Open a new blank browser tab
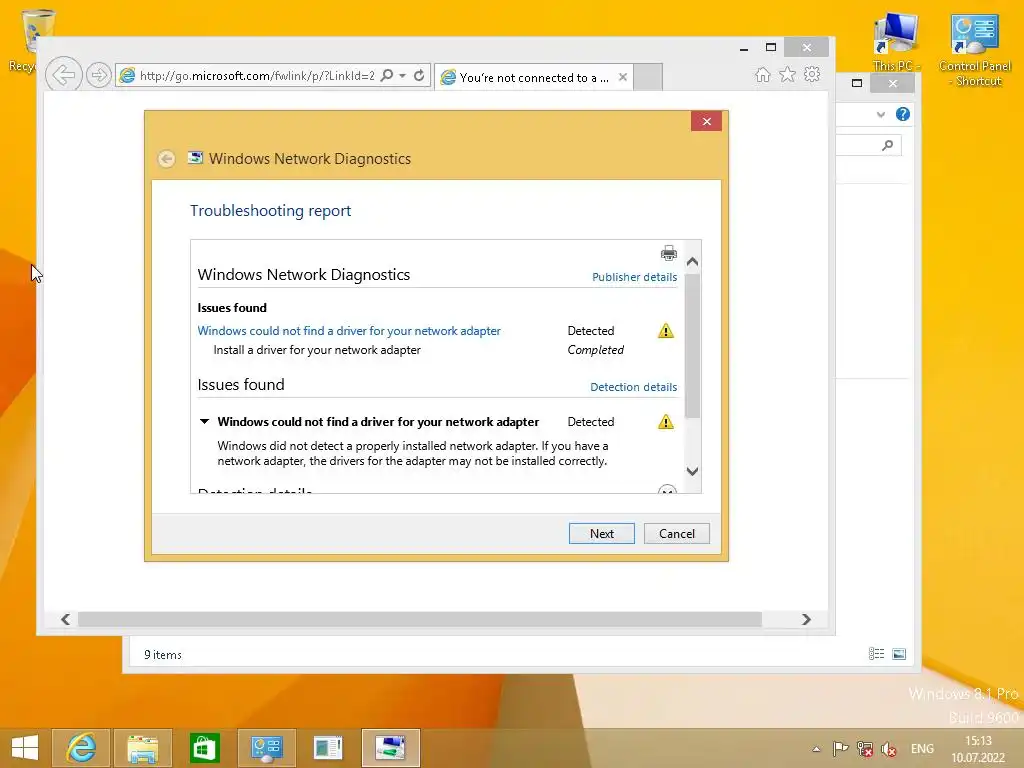Image resolution: width=1024 pixels, height=768 pixels. [648, 77]
